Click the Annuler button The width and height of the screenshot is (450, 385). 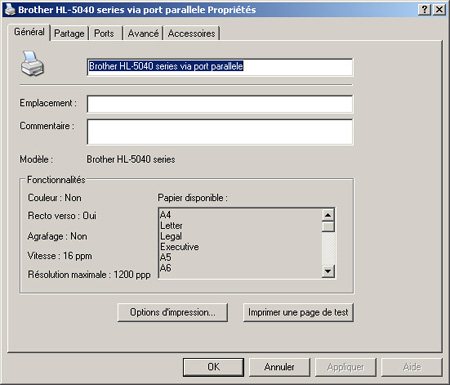pos(279,367)
